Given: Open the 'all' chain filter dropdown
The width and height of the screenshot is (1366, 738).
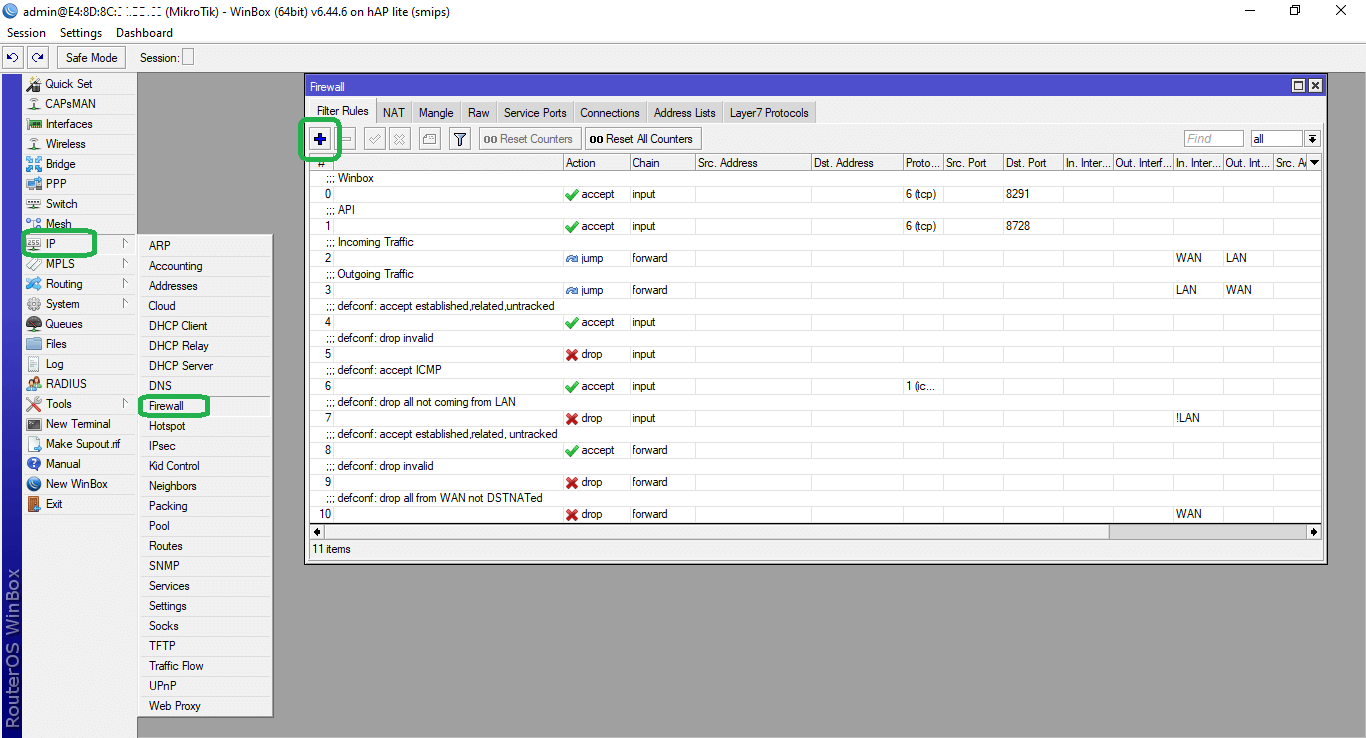Looking at the screenshot, I should [x=1313, y=139].
